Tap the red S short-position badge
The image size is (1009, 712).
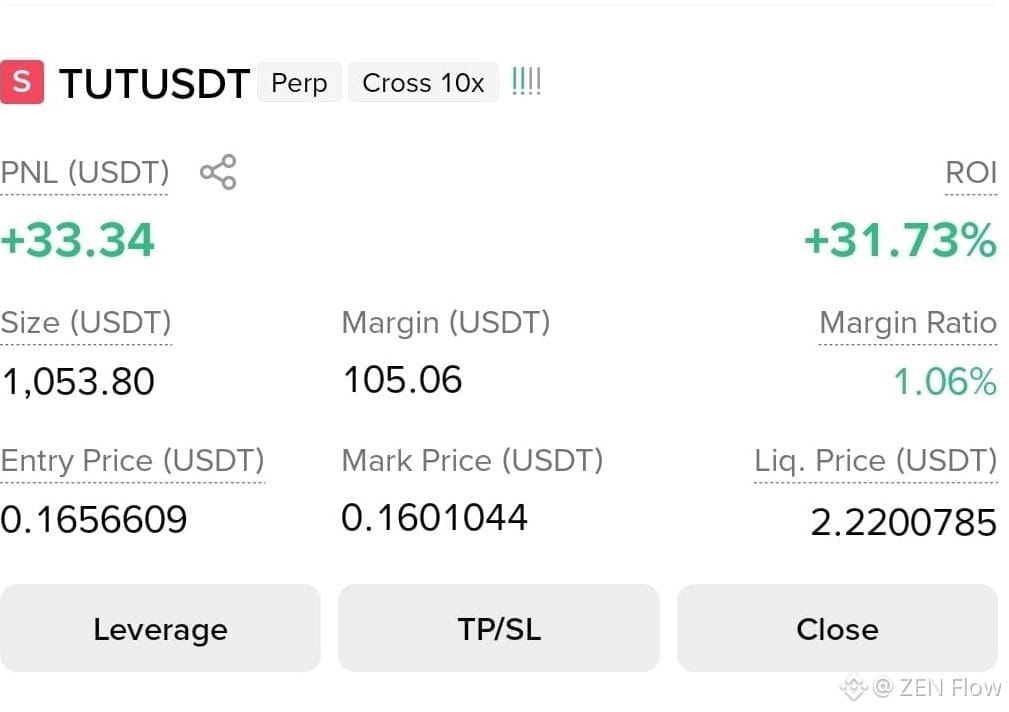22,82
